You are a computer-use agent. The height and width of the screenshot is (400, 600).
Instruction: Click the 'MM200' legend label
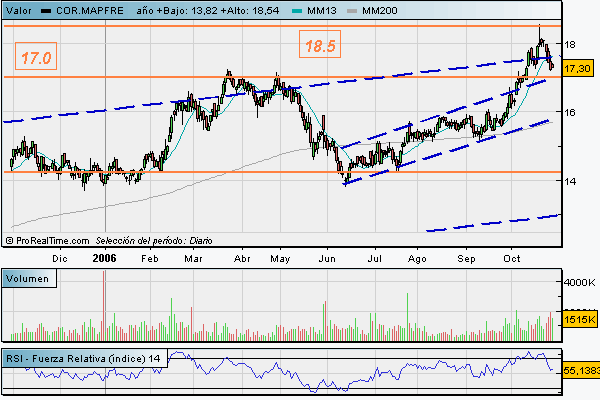click(x=380, y=11)
